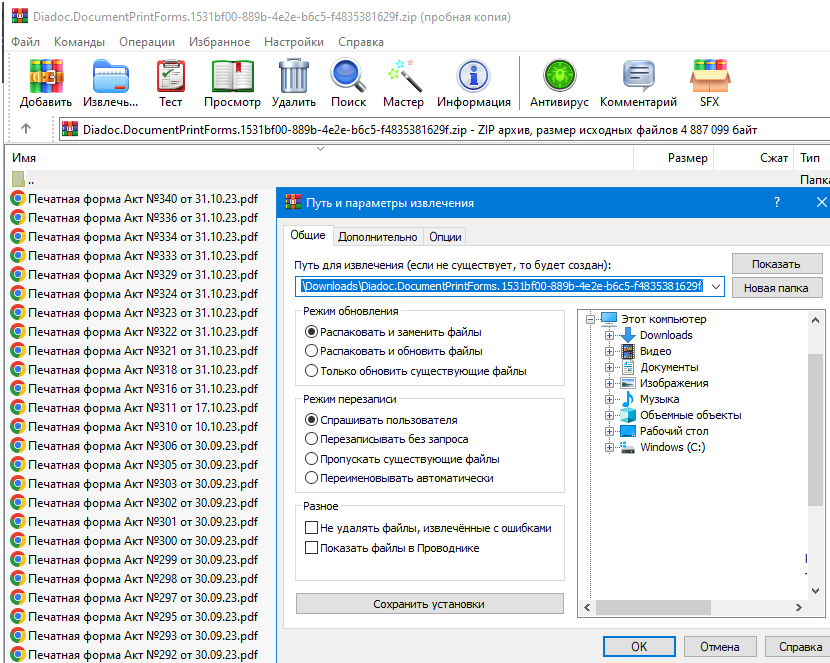
Task: Switch to Дополнительно tab
Action: (377, 237)
